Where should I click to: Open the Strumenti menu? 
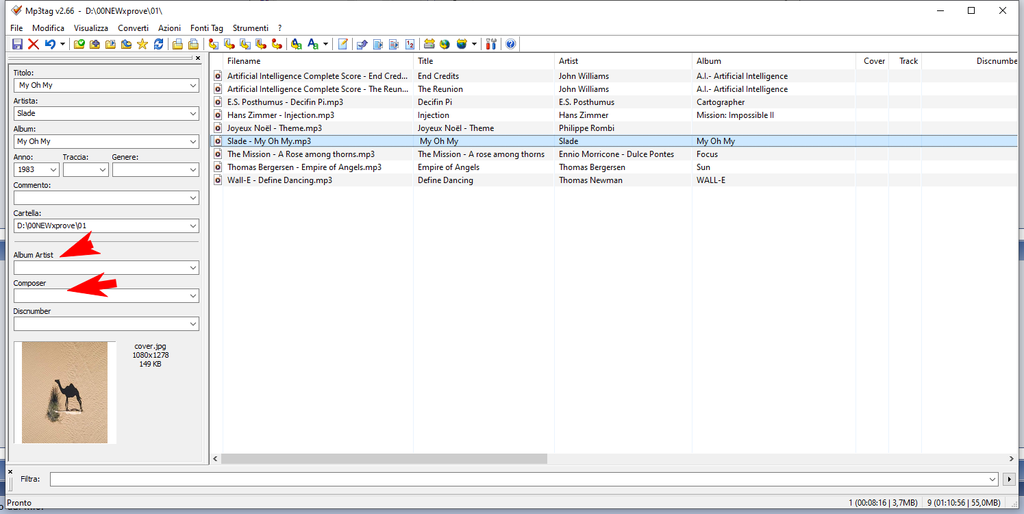(x=250, y=28)
